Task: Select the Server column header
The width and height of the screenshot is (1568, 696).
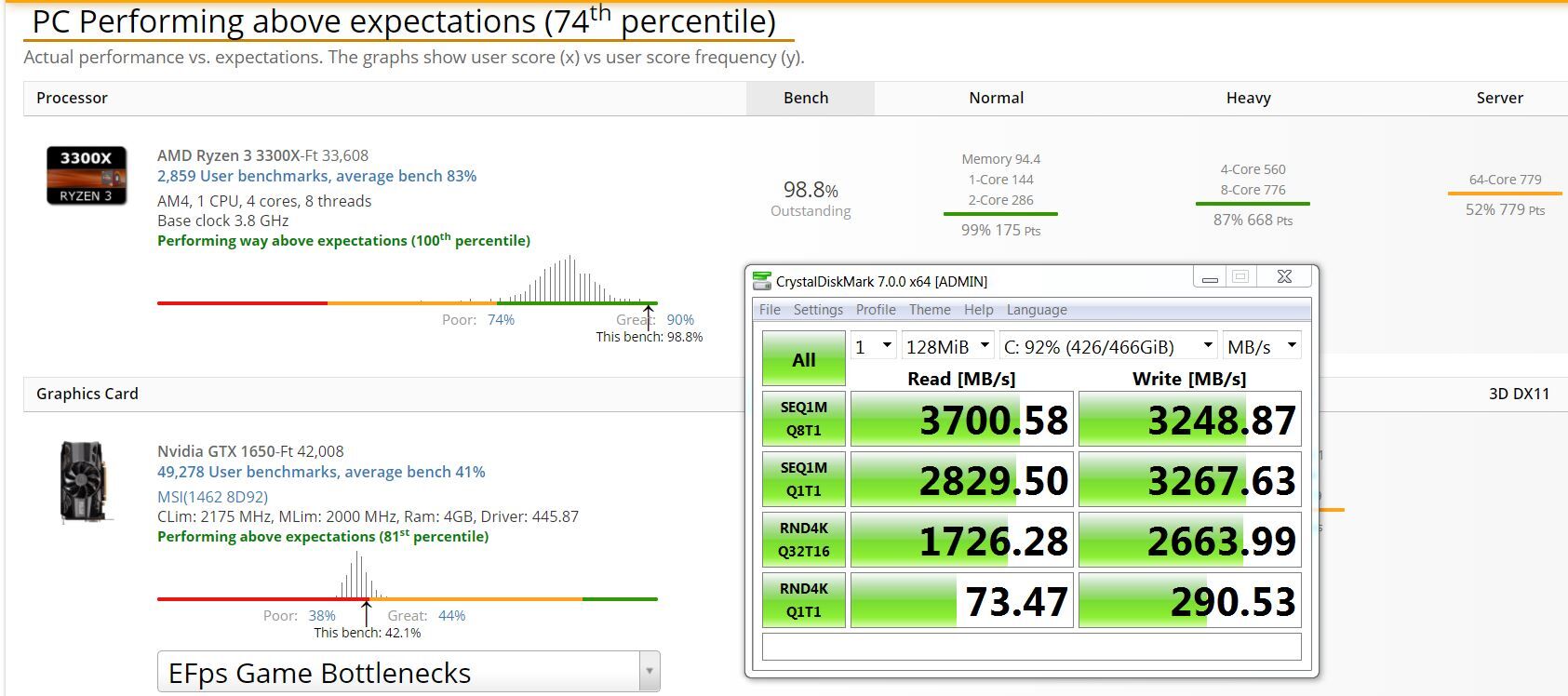Action: 1499,98
